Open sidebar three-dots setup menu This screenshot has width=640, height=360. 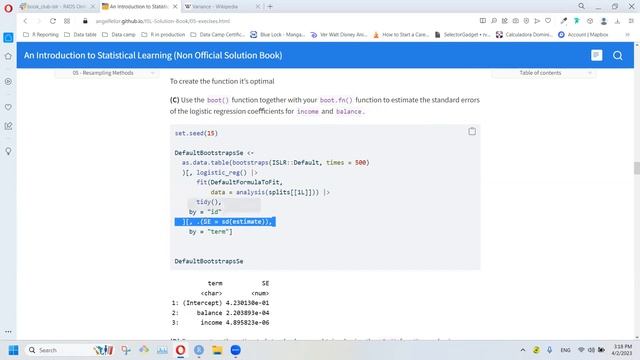tap(8, 331)
